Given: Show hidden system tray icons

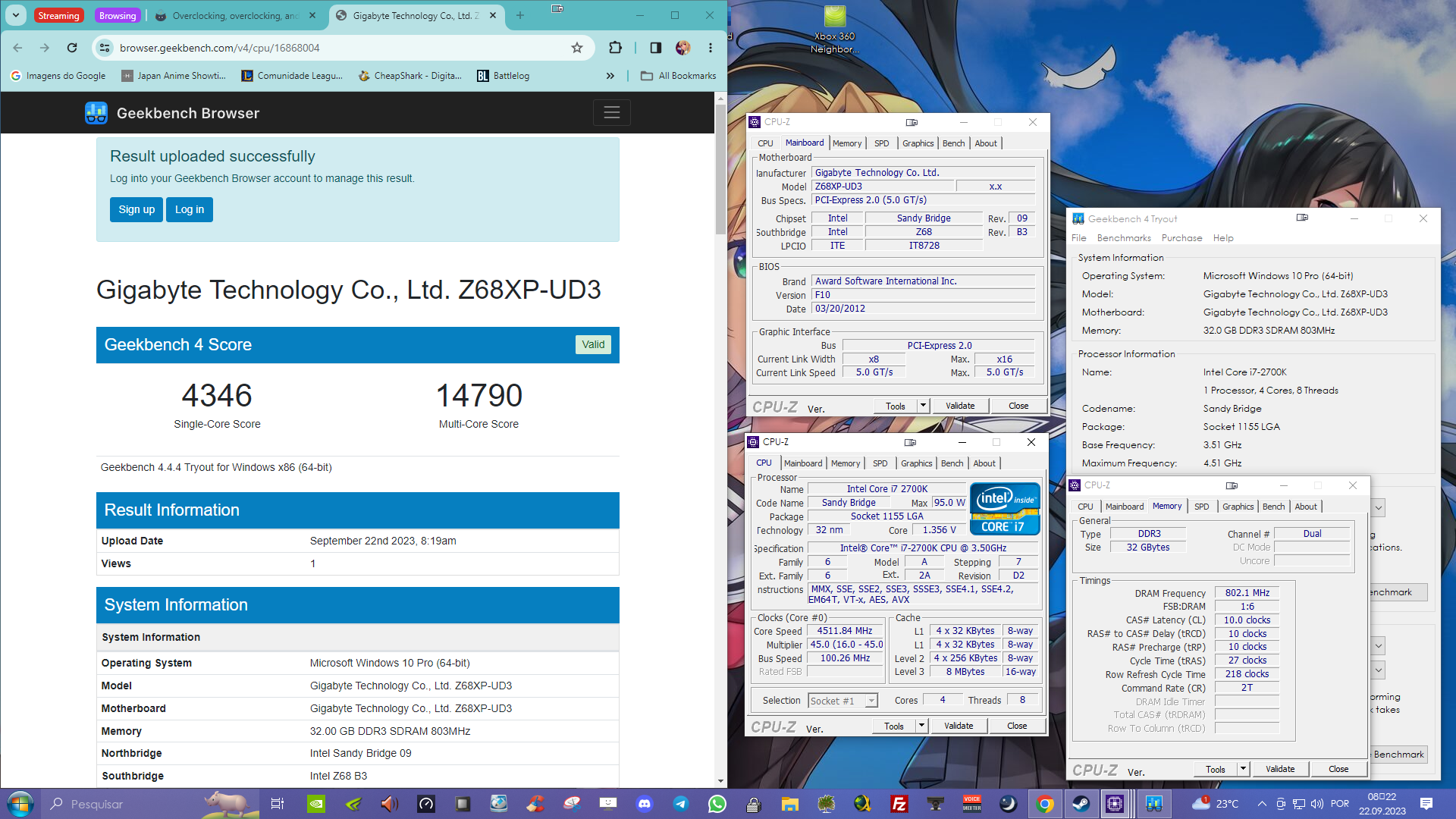Looking at the screenshot, I should pos(1262,804).
